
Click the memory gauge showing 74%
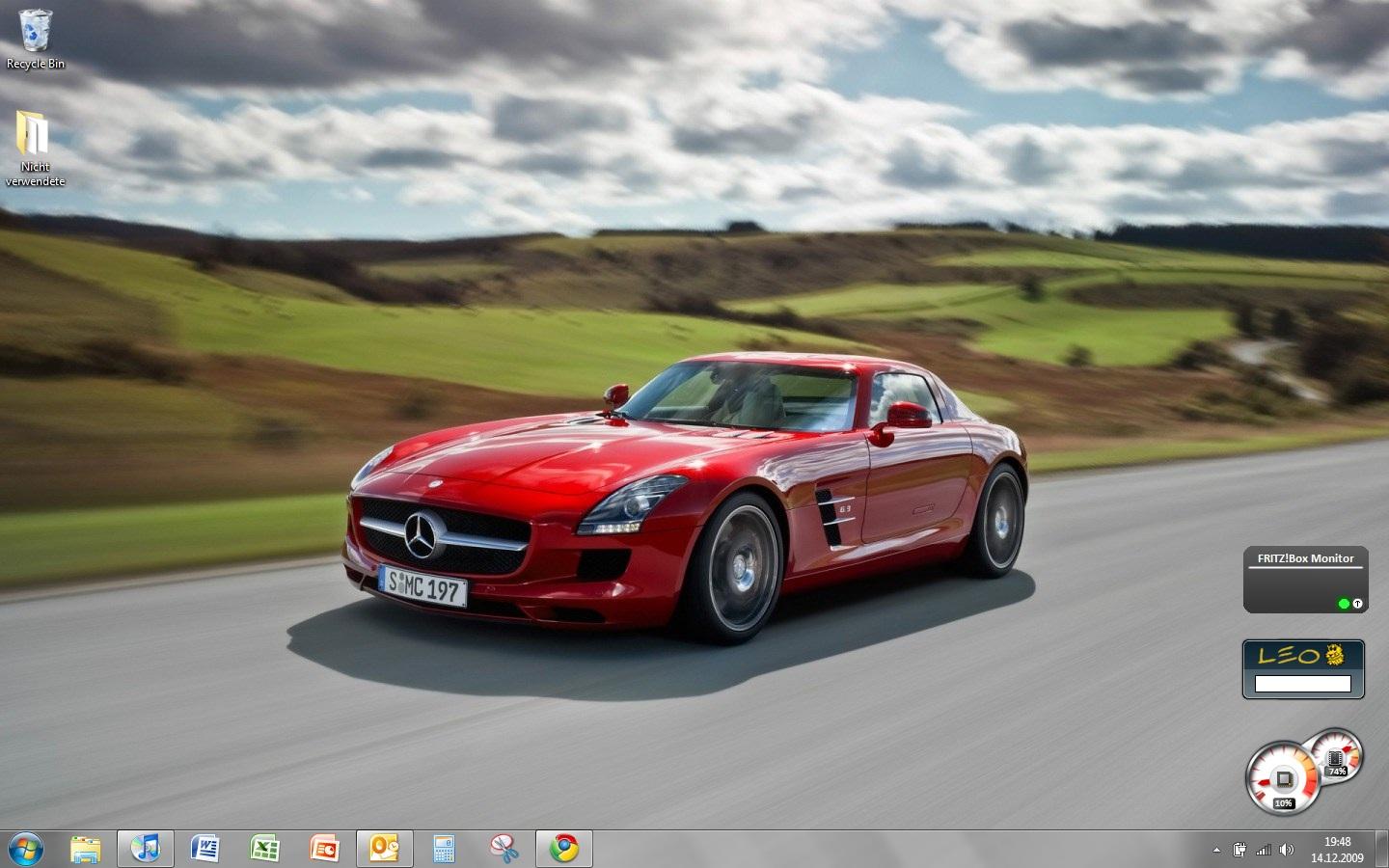1336,756
